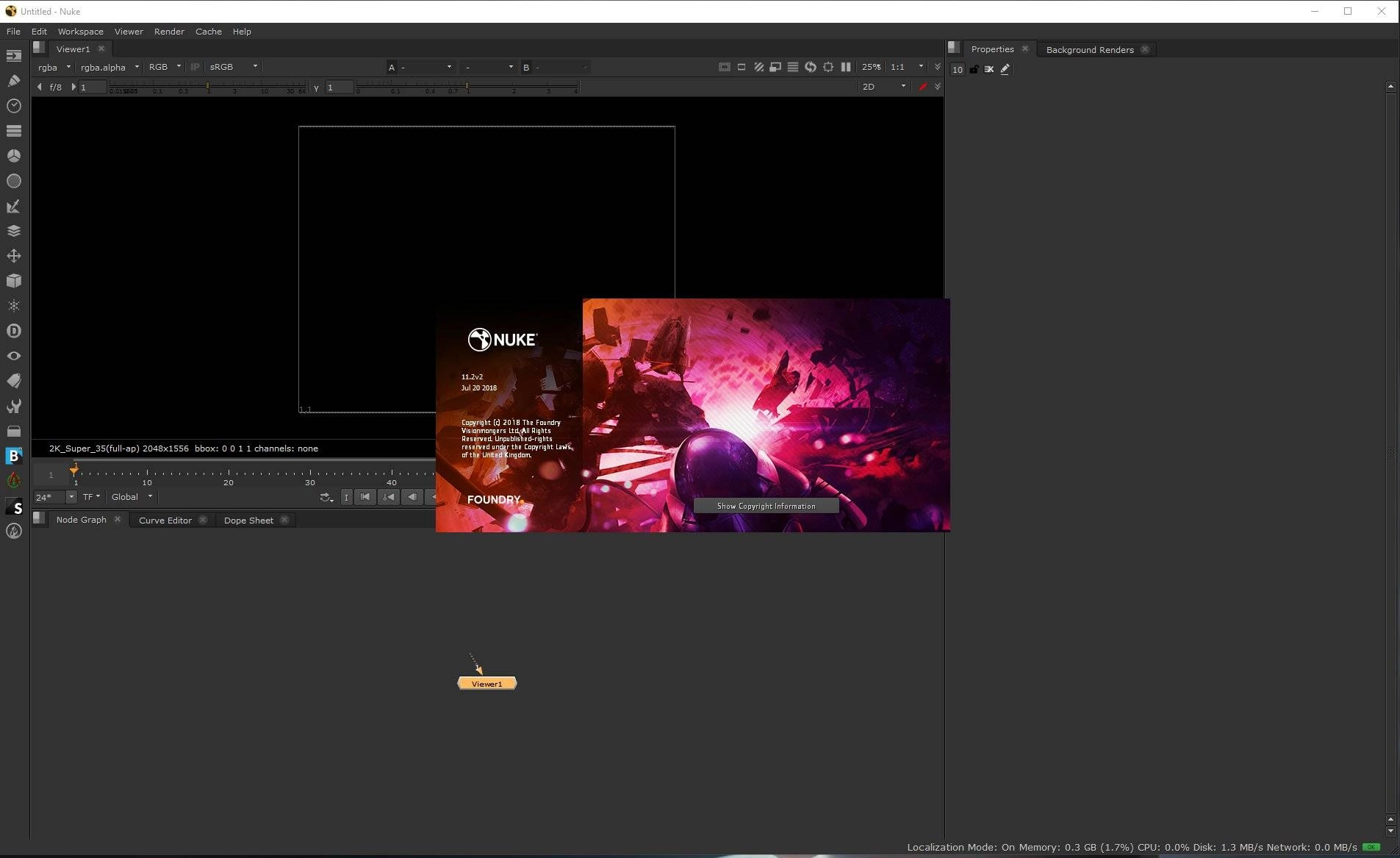Open the Views nodes eye icon

coord(14,356)
